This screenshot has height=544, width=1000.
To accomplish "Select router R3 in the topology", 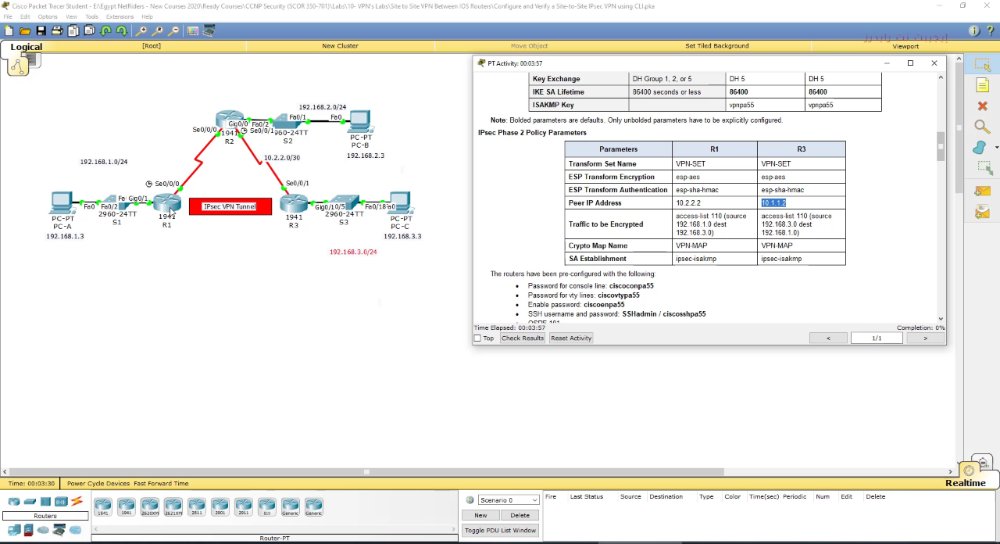I will click(293, 203).
